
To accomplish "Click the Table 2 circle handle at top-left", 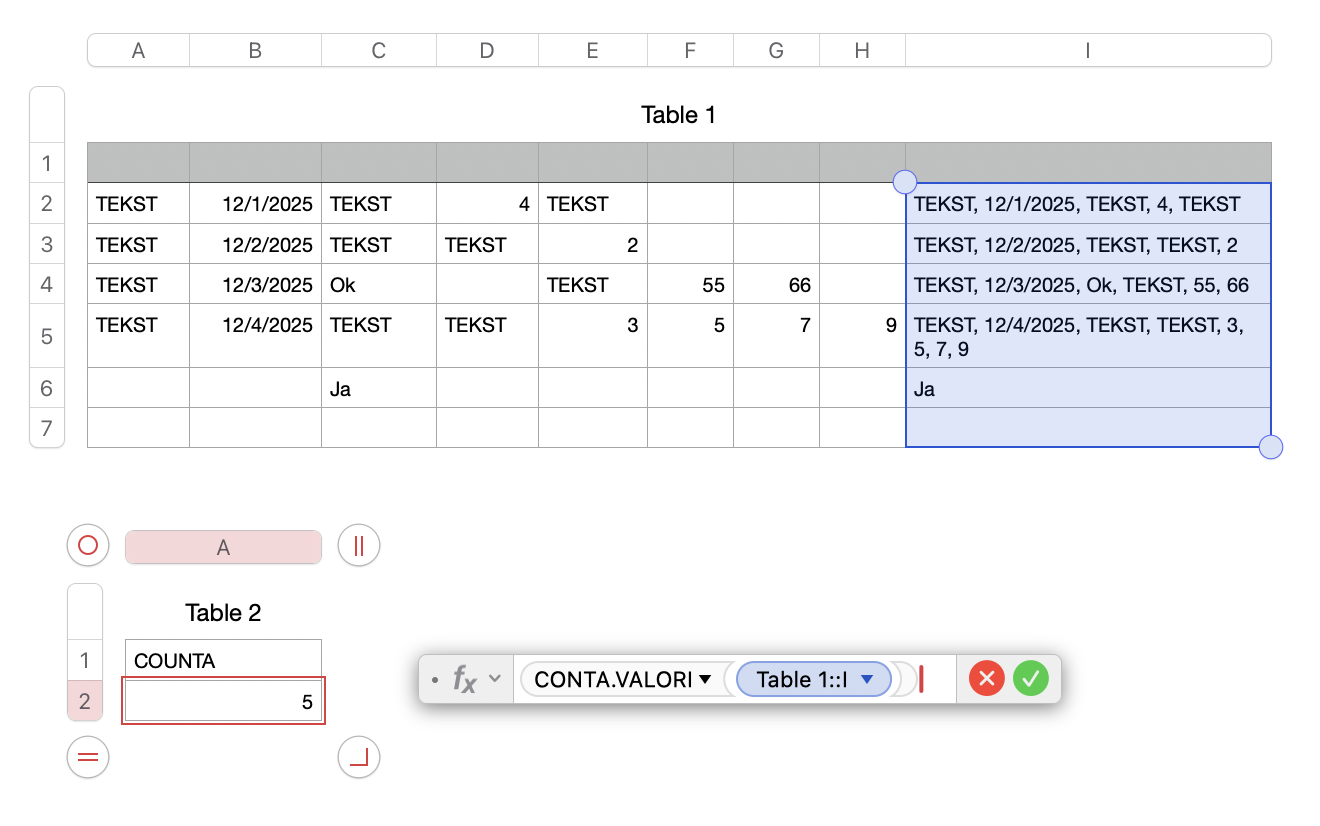I will tap(88, 546).
